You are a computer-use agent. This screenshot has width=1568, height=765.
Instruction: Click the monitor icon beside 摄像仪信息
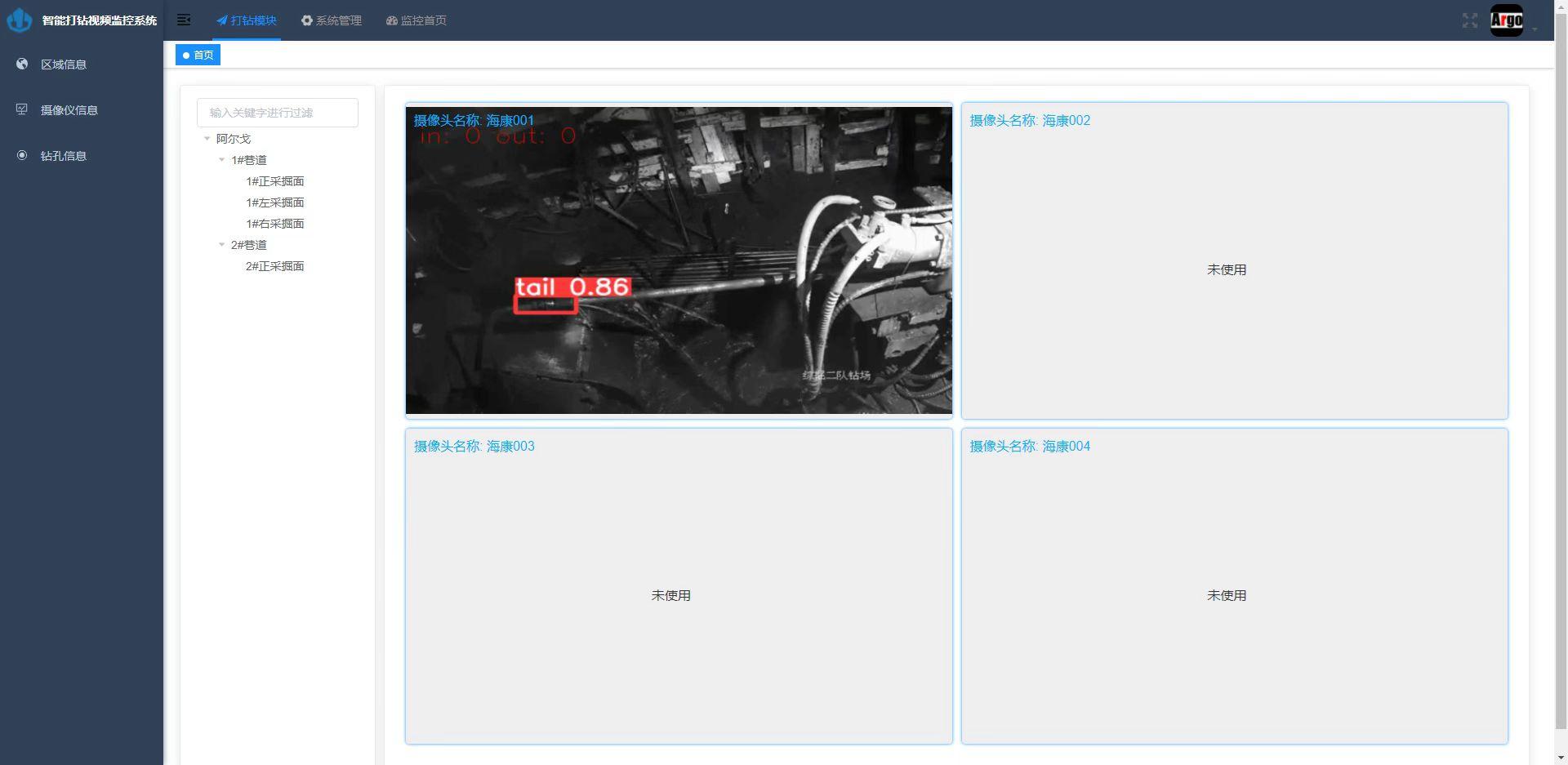point(22,110)
